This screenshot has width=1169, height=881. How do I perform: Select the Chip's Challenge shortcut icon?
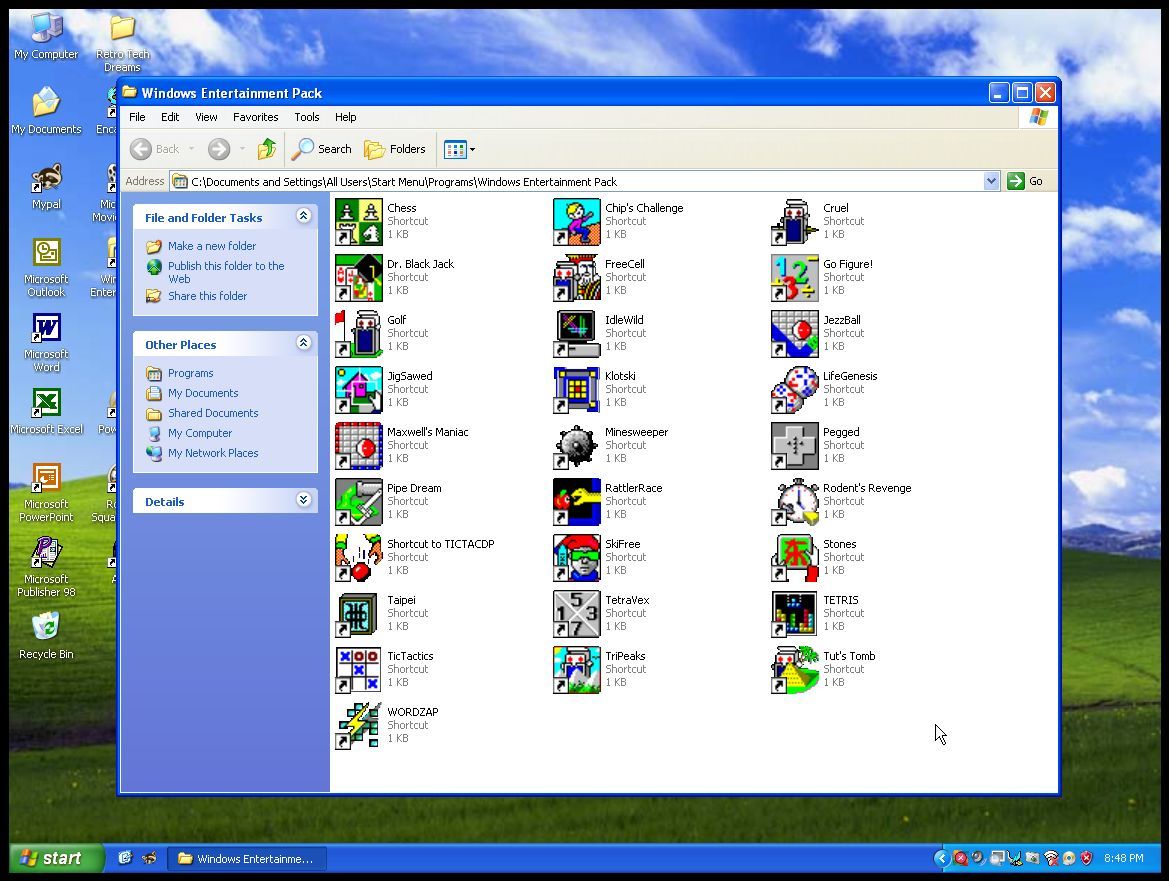pyautogui.click(x=576, y=222)
